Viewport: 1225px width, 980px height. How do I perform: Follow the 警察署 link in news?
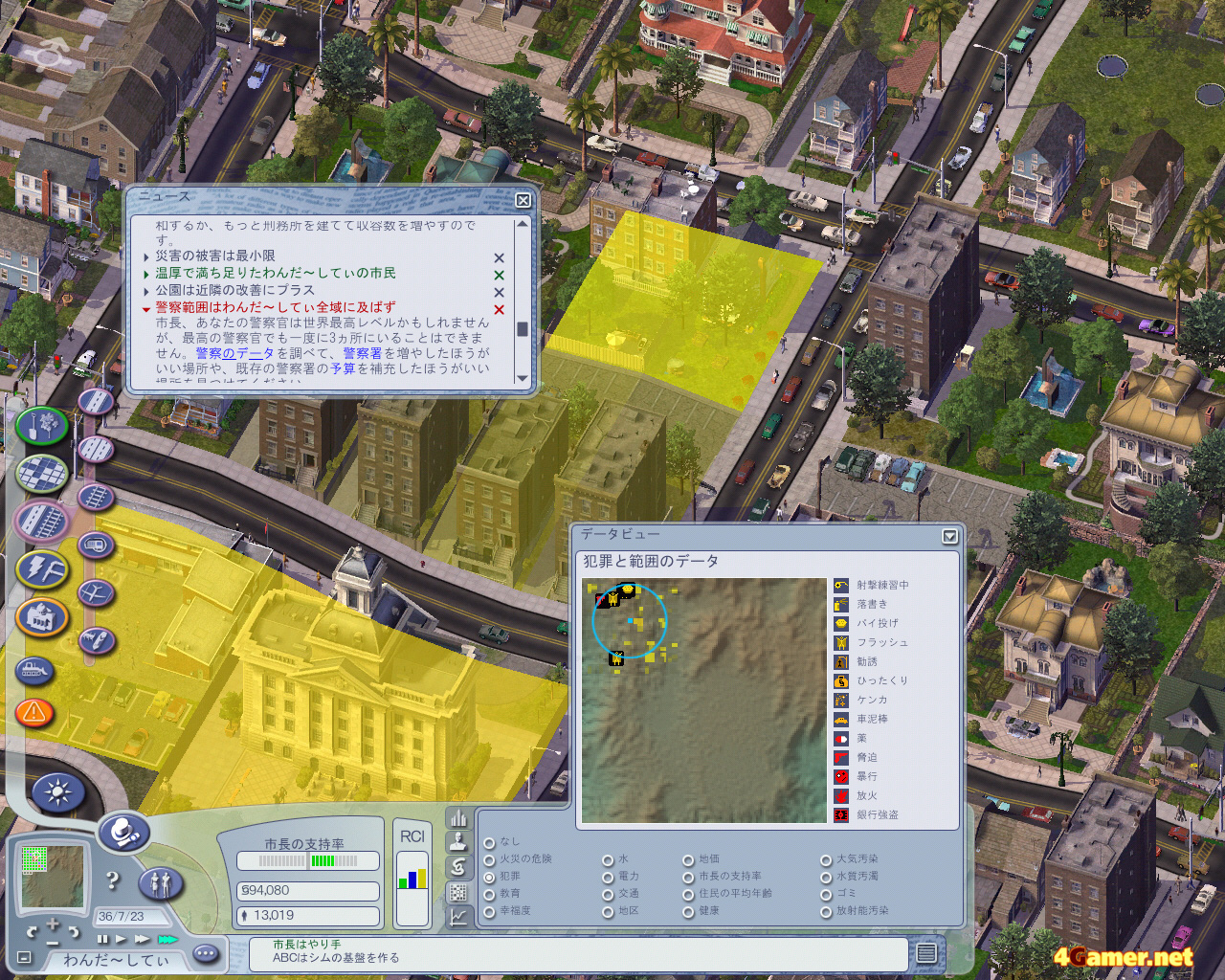pos(363,353)
